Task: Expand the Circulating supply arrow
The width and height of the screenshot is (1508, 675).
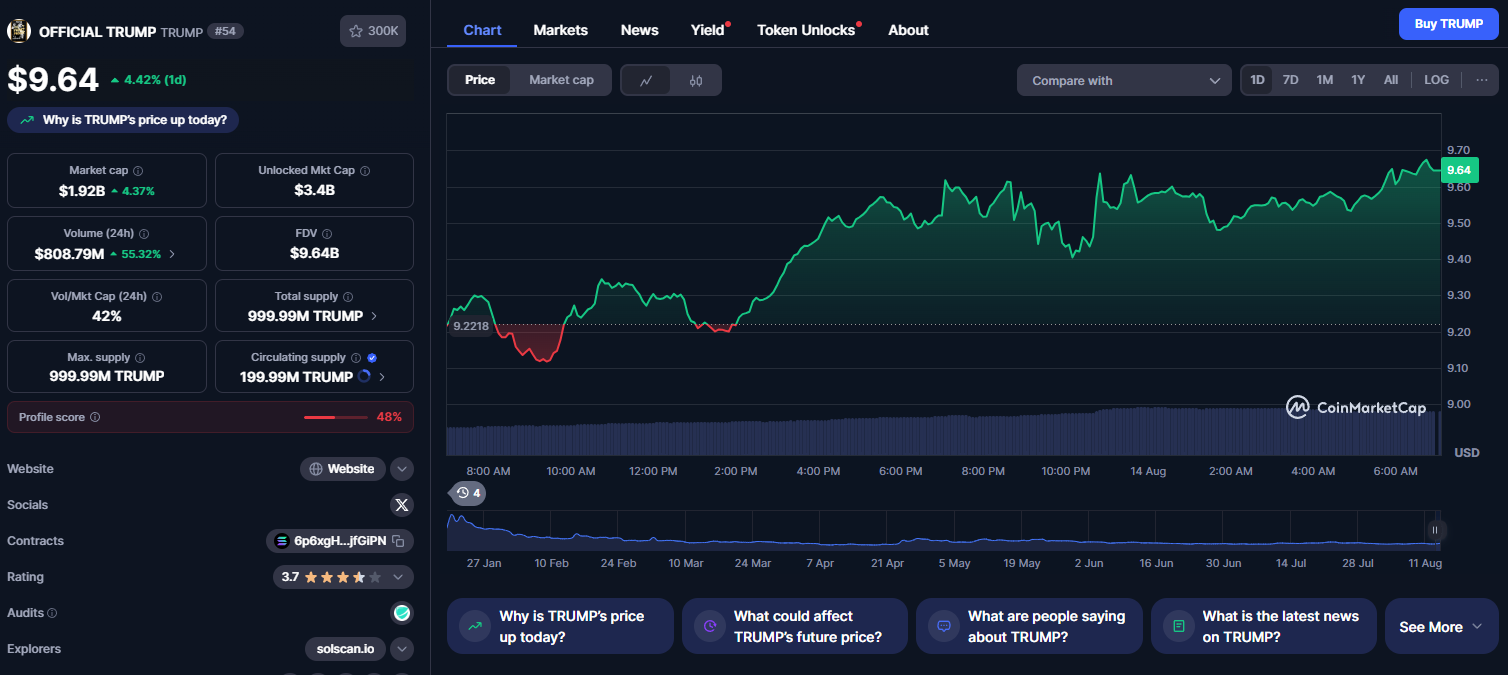Action: [381, 377]
